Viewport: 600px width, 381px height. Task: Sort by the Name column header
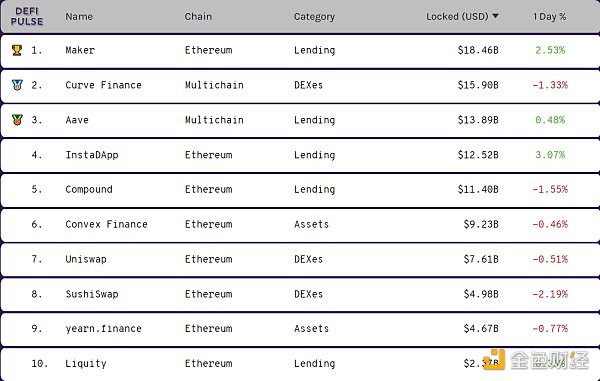(79, 16)
